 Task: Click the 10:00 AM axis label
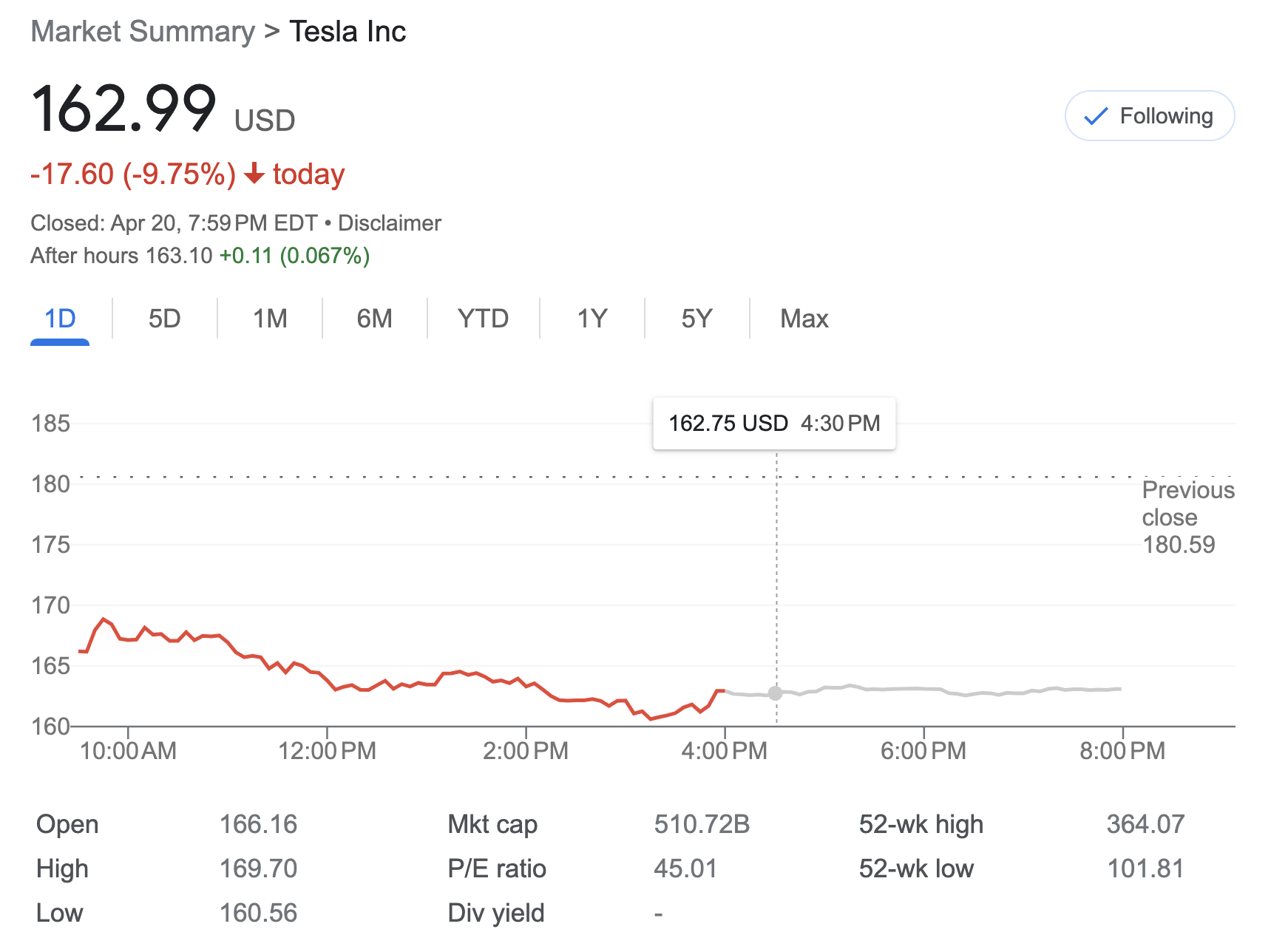[128, 751]
